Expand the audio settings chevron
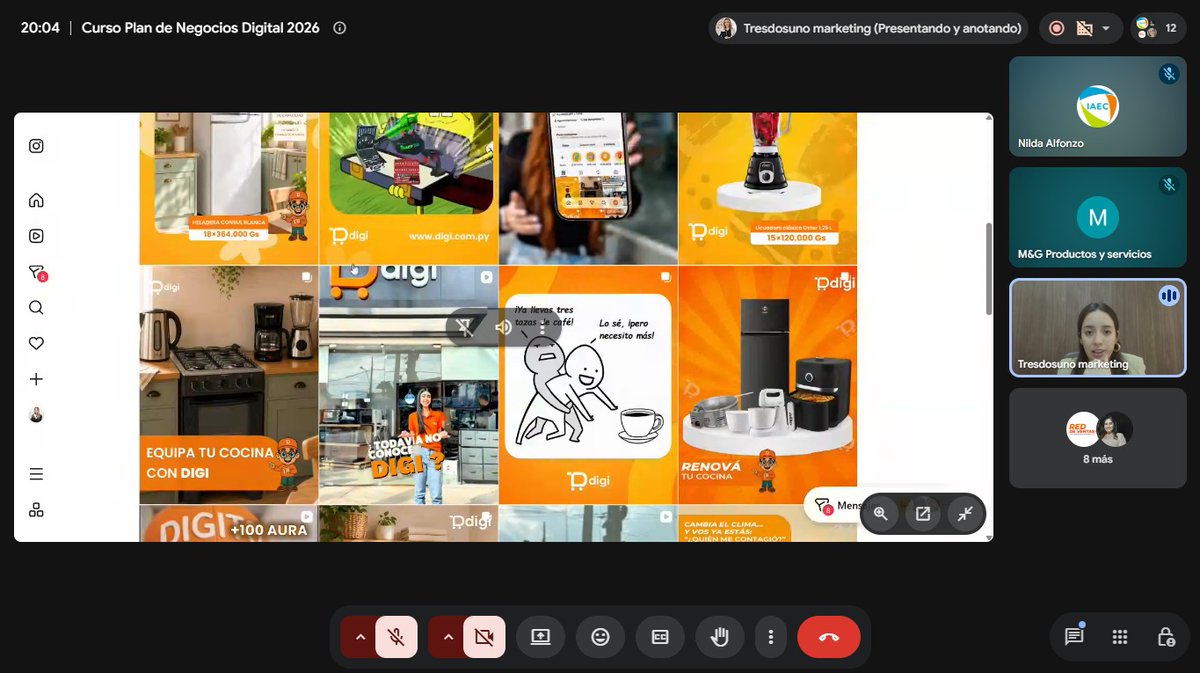The width and height of the screenshot is (1200, 673). coord(360,637)
